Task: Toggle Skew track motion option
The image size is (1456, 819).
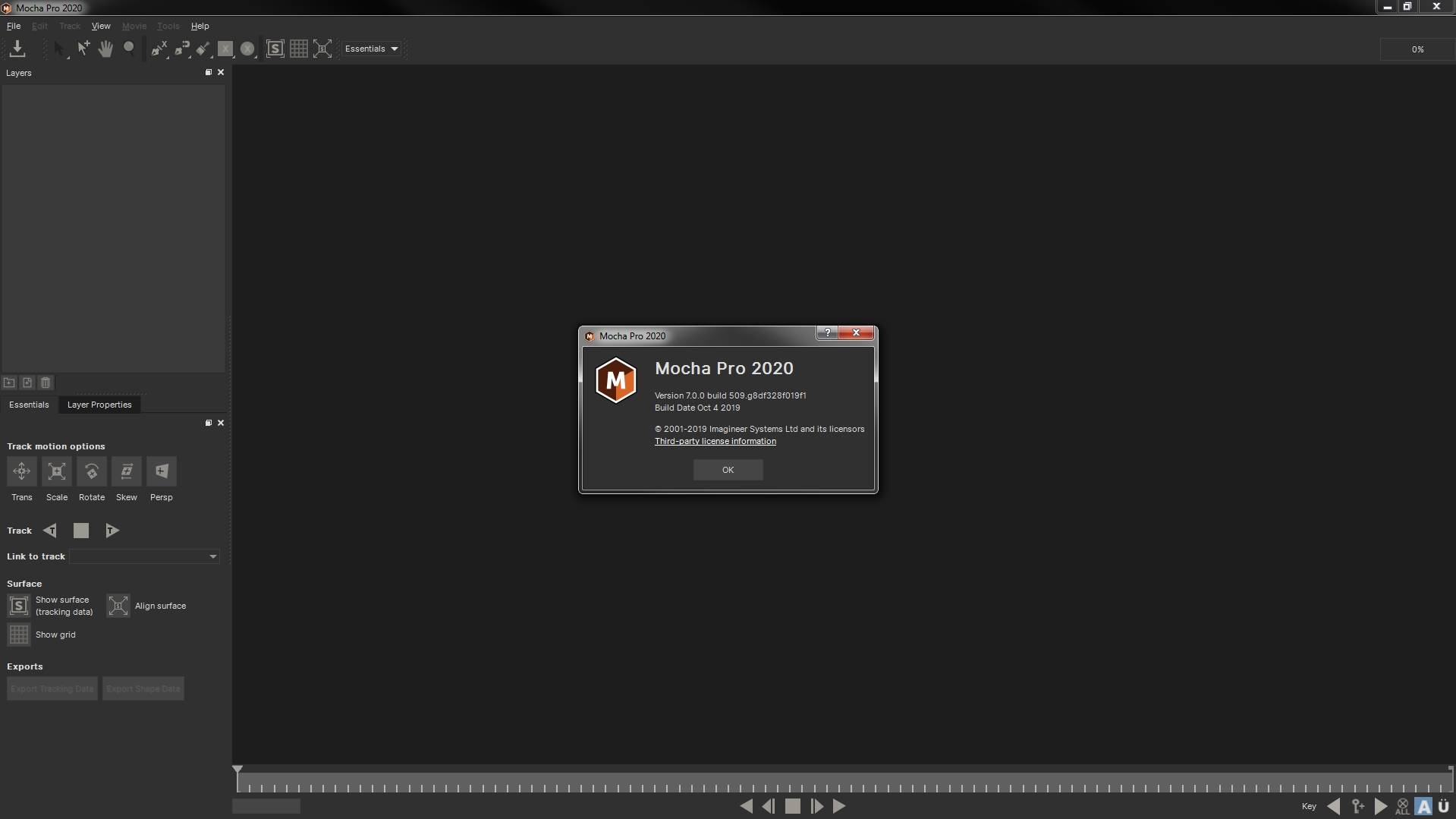Action: click(x=127, y=471)
